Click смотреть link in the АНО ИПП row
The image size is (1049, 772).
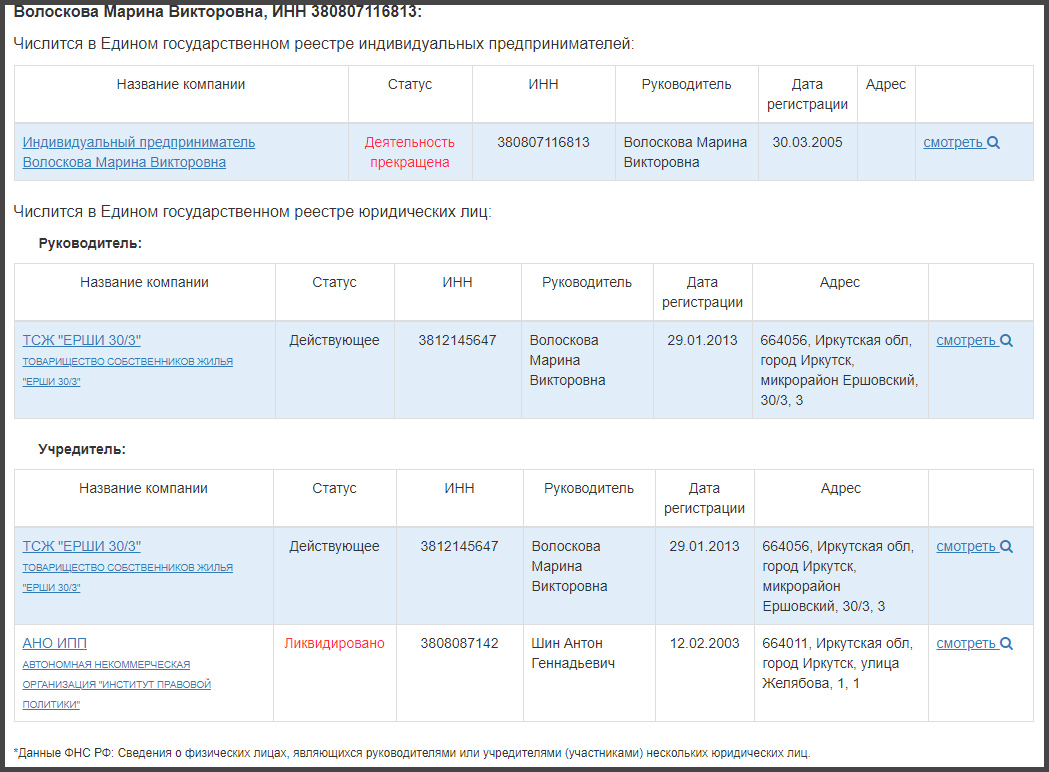[x=966, y=644]
